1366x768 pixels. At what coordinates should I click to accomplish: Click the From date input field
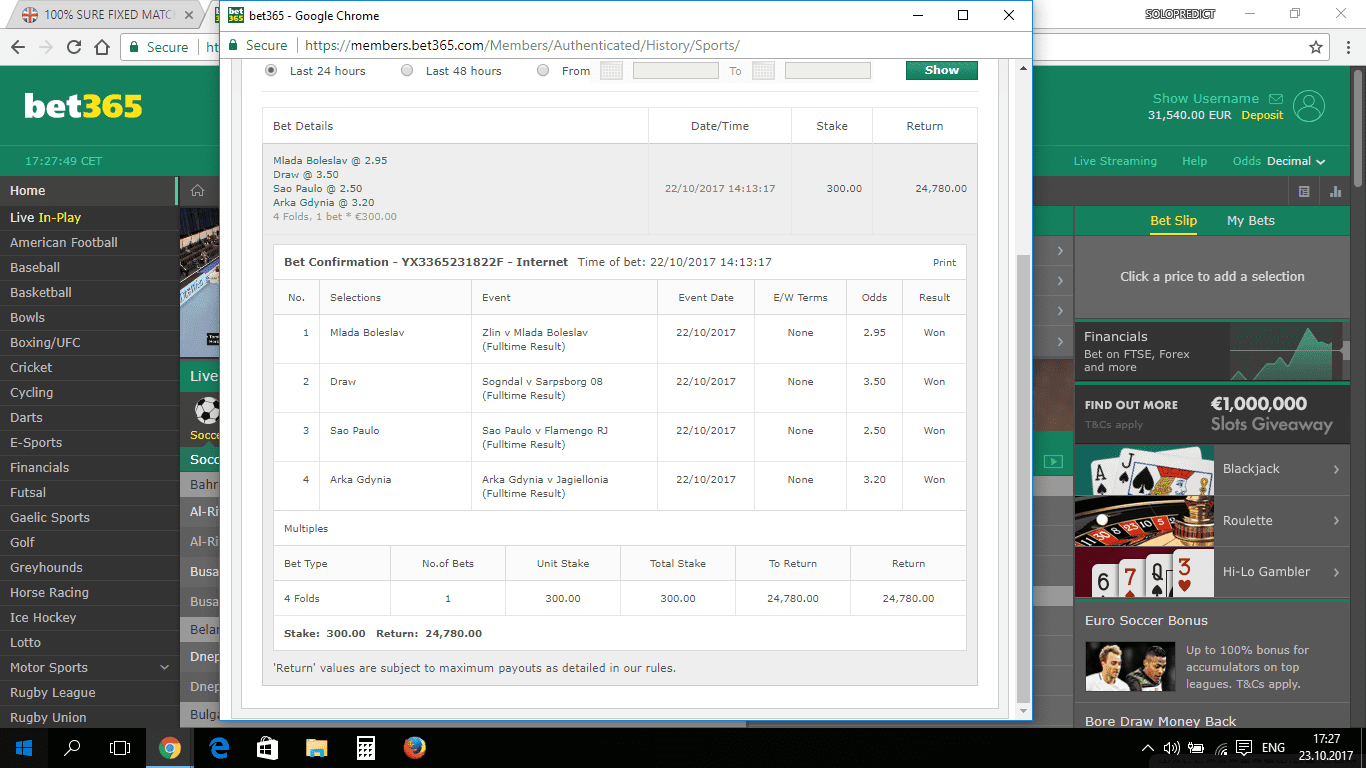(676, 71)
